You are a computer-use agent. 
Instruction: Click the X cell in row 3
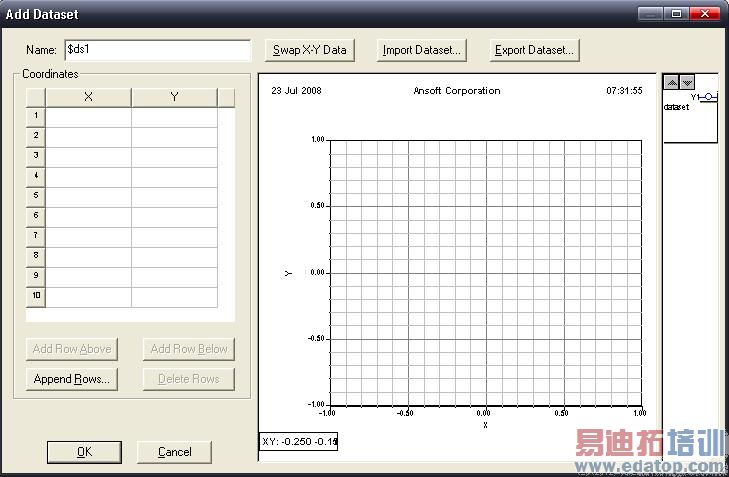tap(88, 157)
